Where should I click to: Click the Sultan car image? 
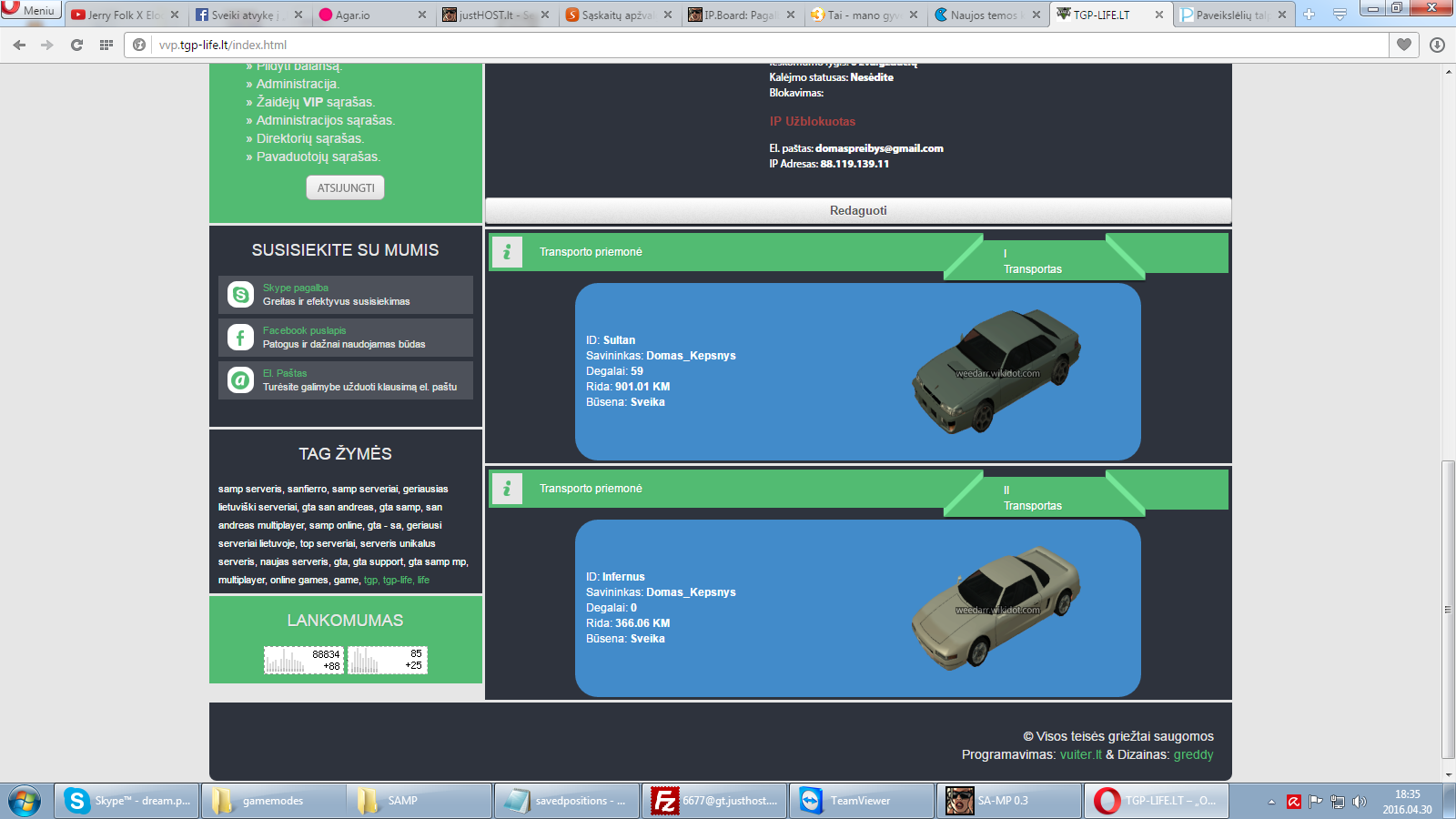[x=996, y=370]
